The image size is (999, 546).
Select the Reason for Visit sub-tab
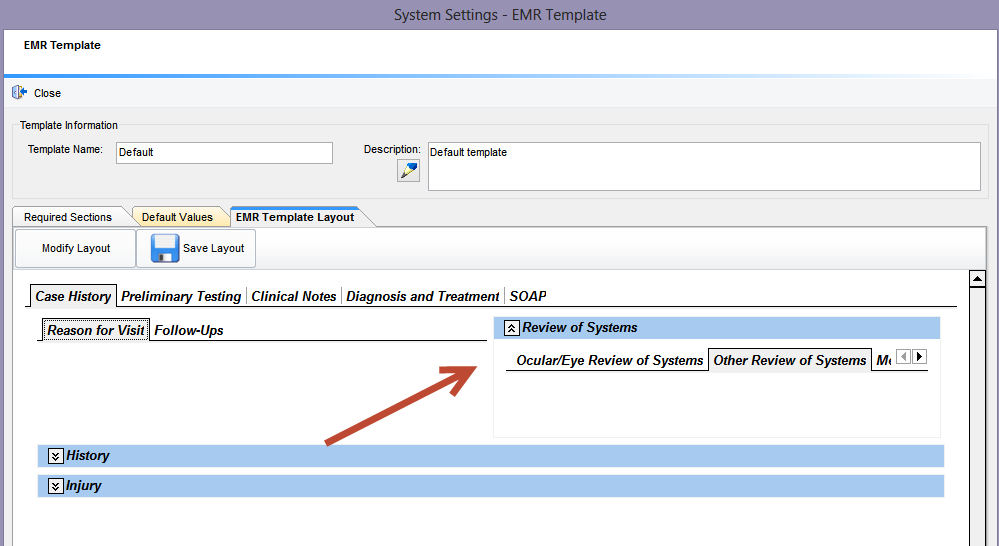click(x=96, y=330)
